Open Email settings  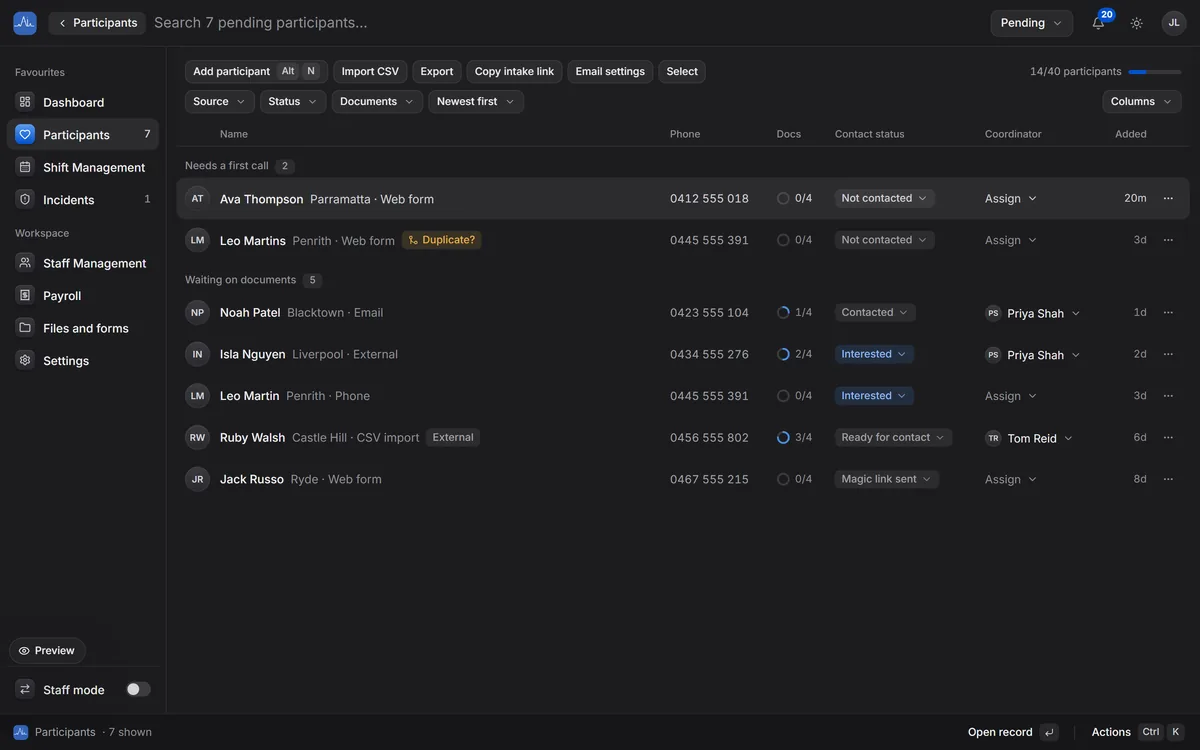610,71
